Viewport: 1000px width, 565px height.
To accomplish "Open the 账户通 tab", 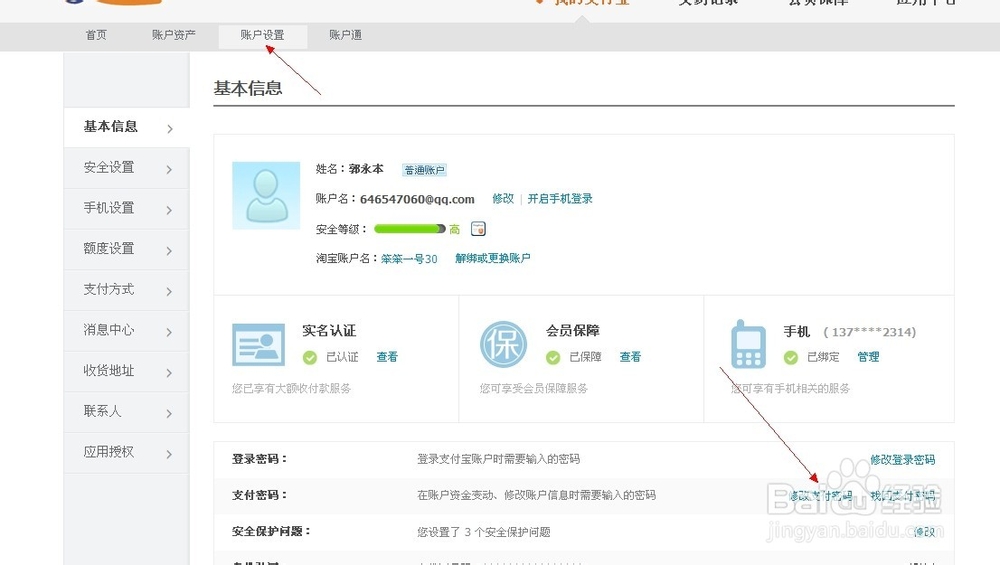I will click(345, 35).
